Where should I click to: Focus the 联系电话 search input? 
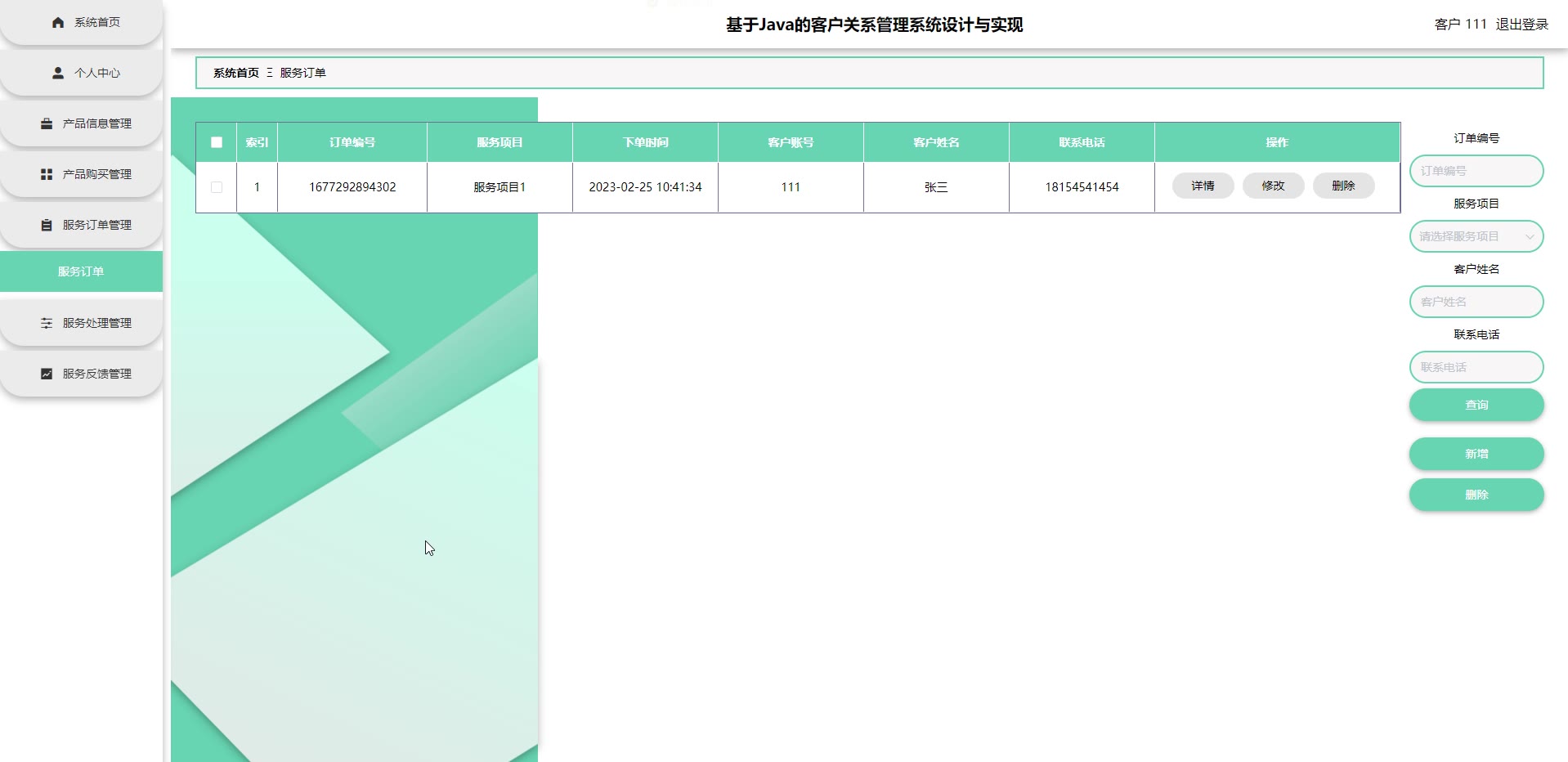tap(1476, 367)
